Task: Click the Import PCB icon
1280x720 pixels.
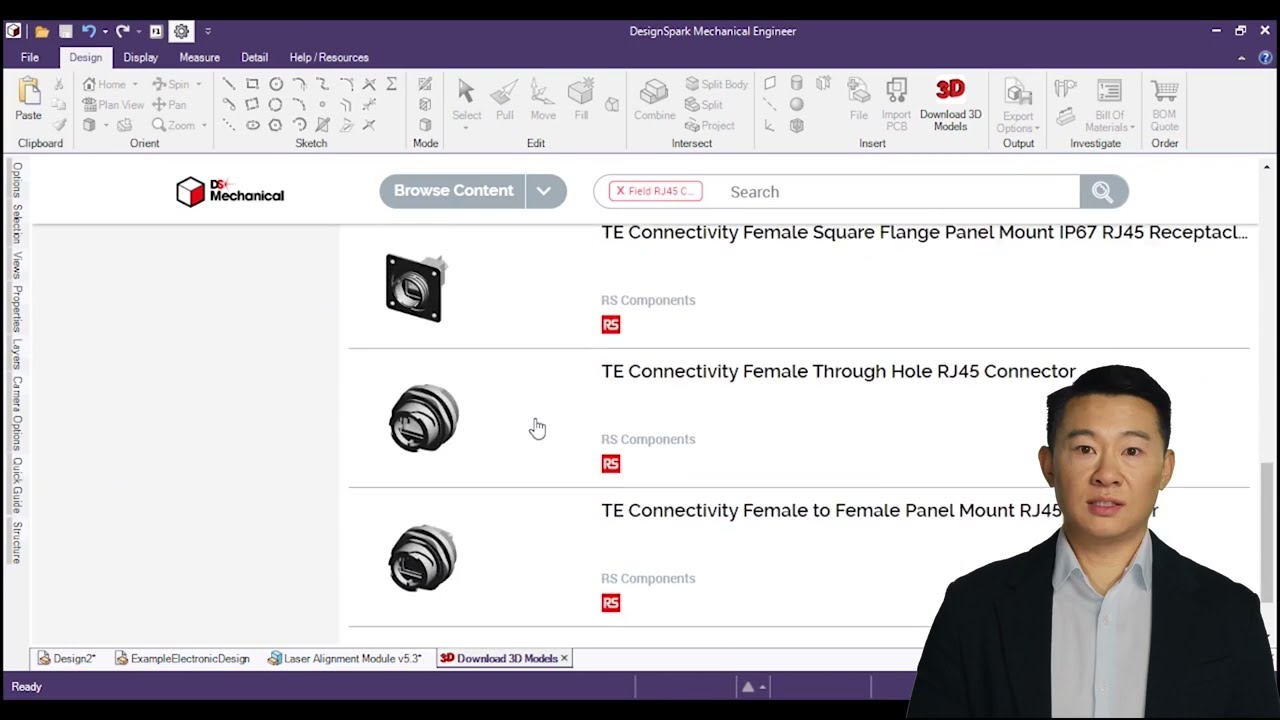Action: pyautogui.click(x=896, y=104)
